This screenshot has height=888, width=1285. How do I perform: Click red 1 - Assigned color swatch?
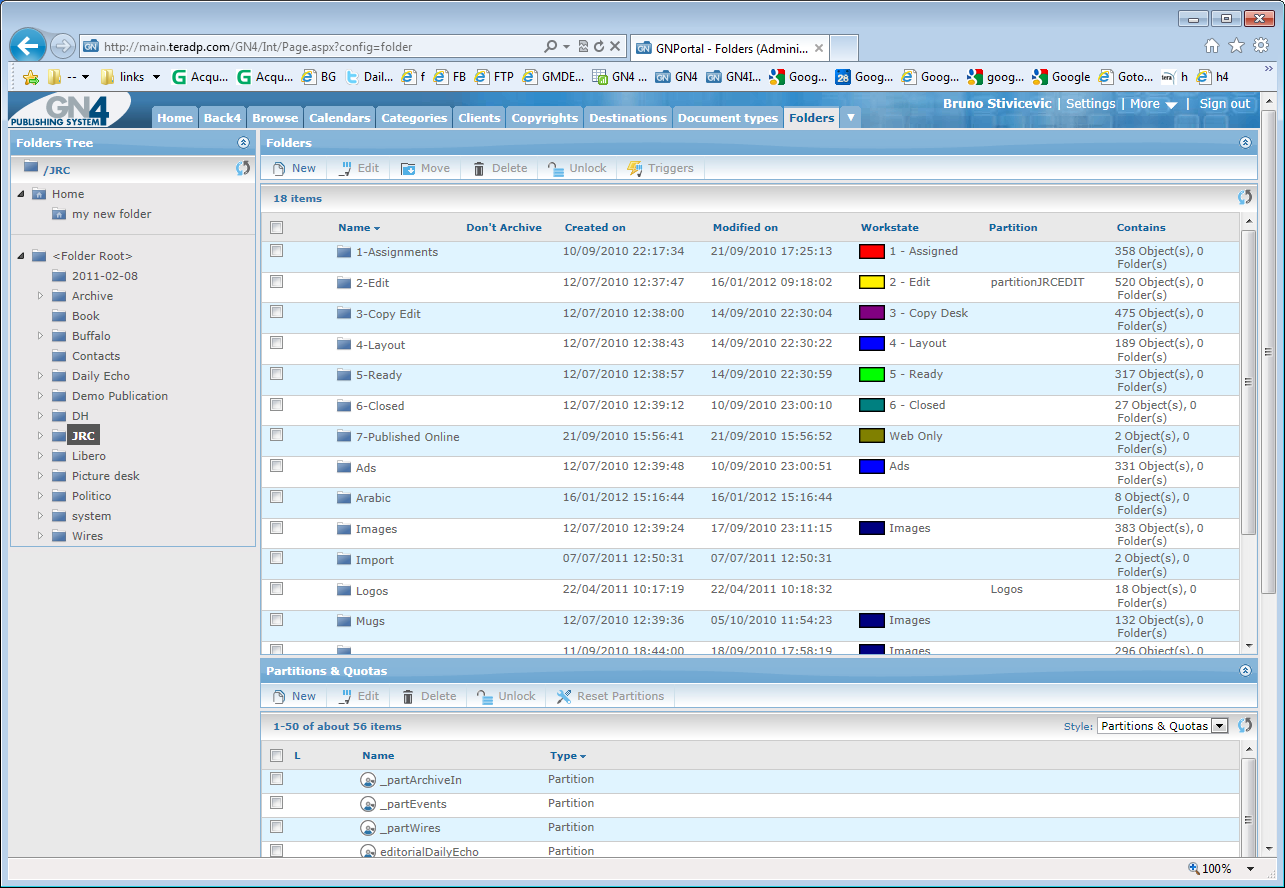pos(872,252)
